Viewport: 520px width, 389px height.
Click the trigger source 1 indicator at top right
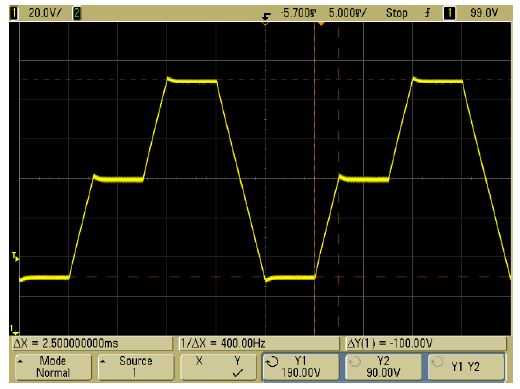coord(449,13)
